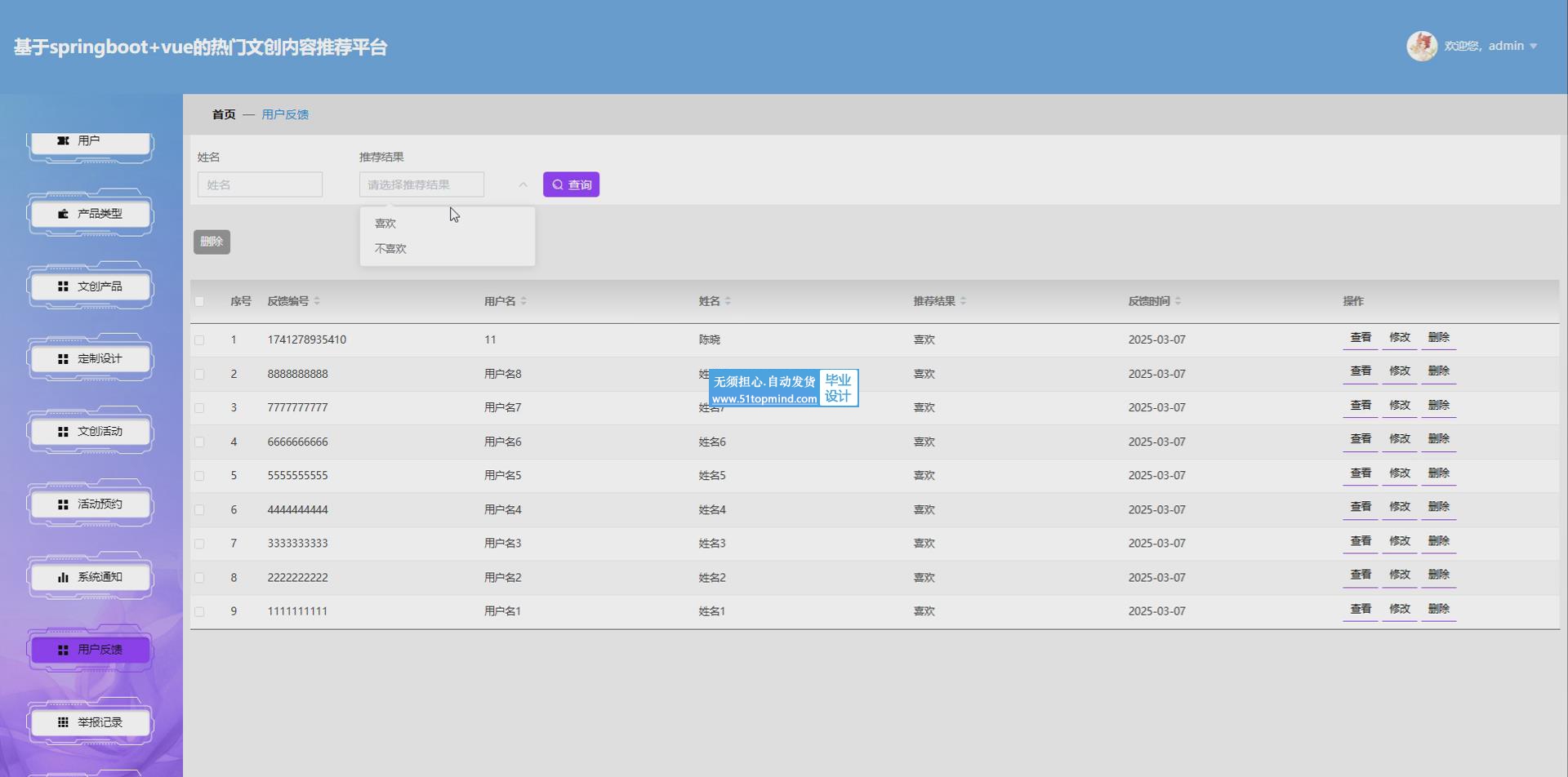Click 查看 for feedback 1741278935410
The width and height of the screenshot is (1568, 777).
[x=1360, y=338]
